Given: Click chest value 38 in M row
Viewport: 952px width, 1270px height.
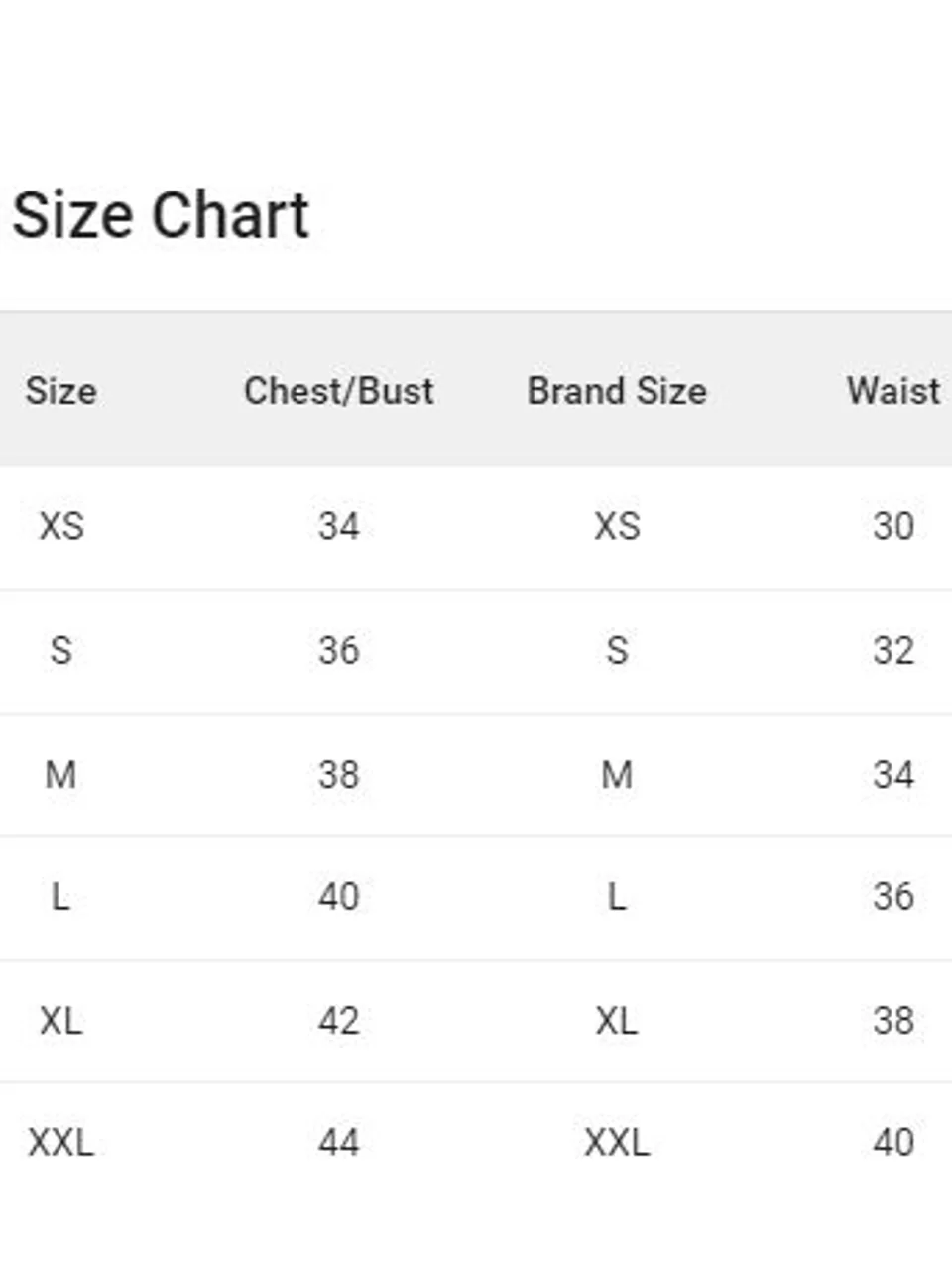Looking at the screenshot, I should click(x=338, y=774).
